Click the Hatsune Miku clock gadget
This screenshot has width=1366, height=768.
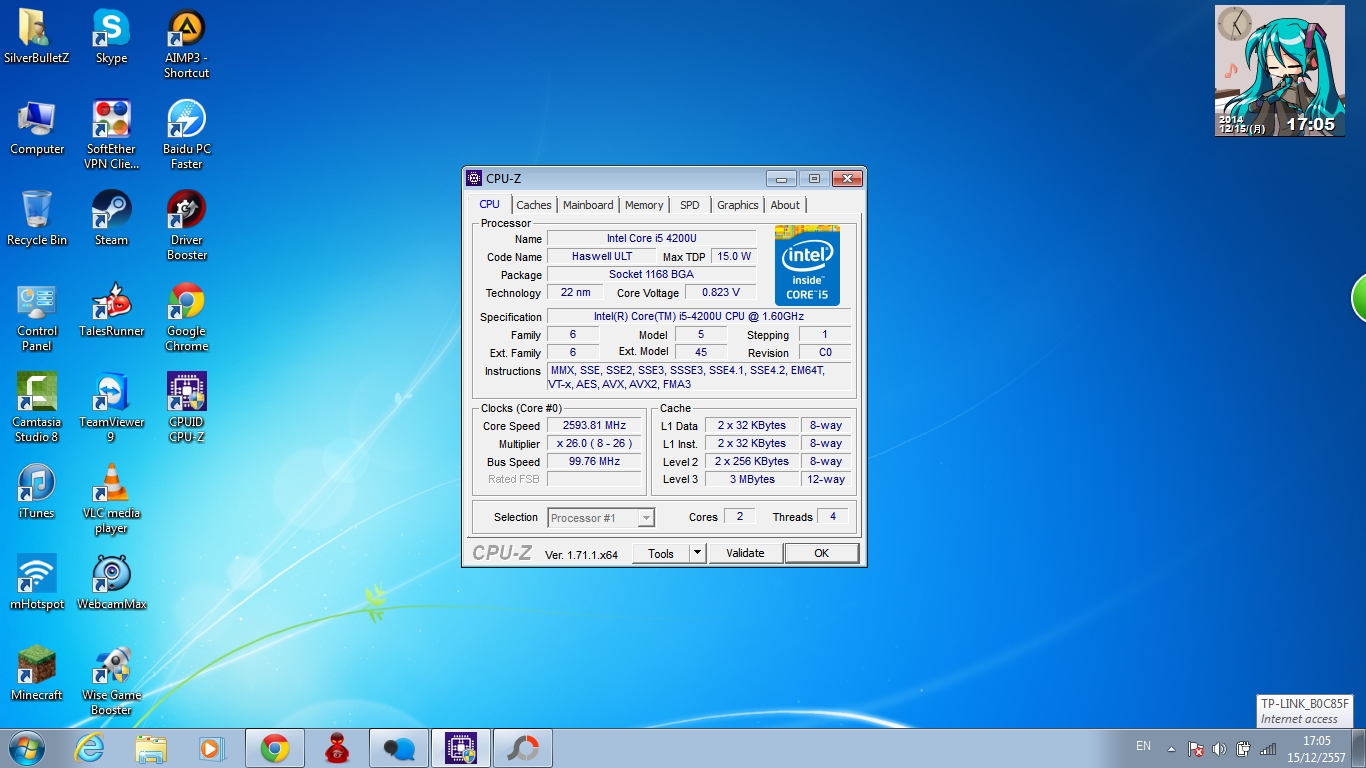1279,71
